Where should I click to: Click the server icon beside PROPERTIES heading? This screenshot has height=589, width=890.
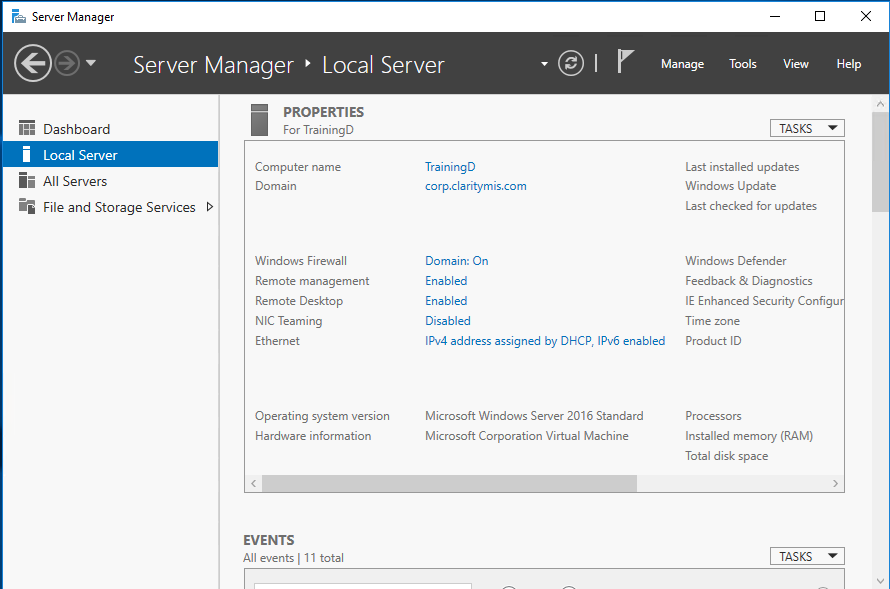(259, 120)
